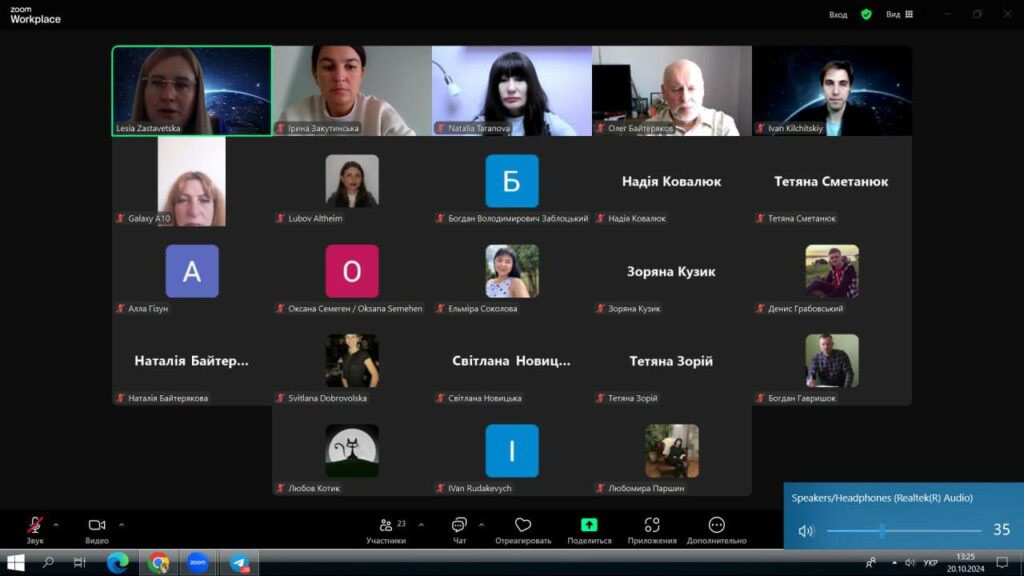Open the Приложения apps icon
Image resolution: width=1024 pixels, height=576 pixels.
[x=652, y=528]
